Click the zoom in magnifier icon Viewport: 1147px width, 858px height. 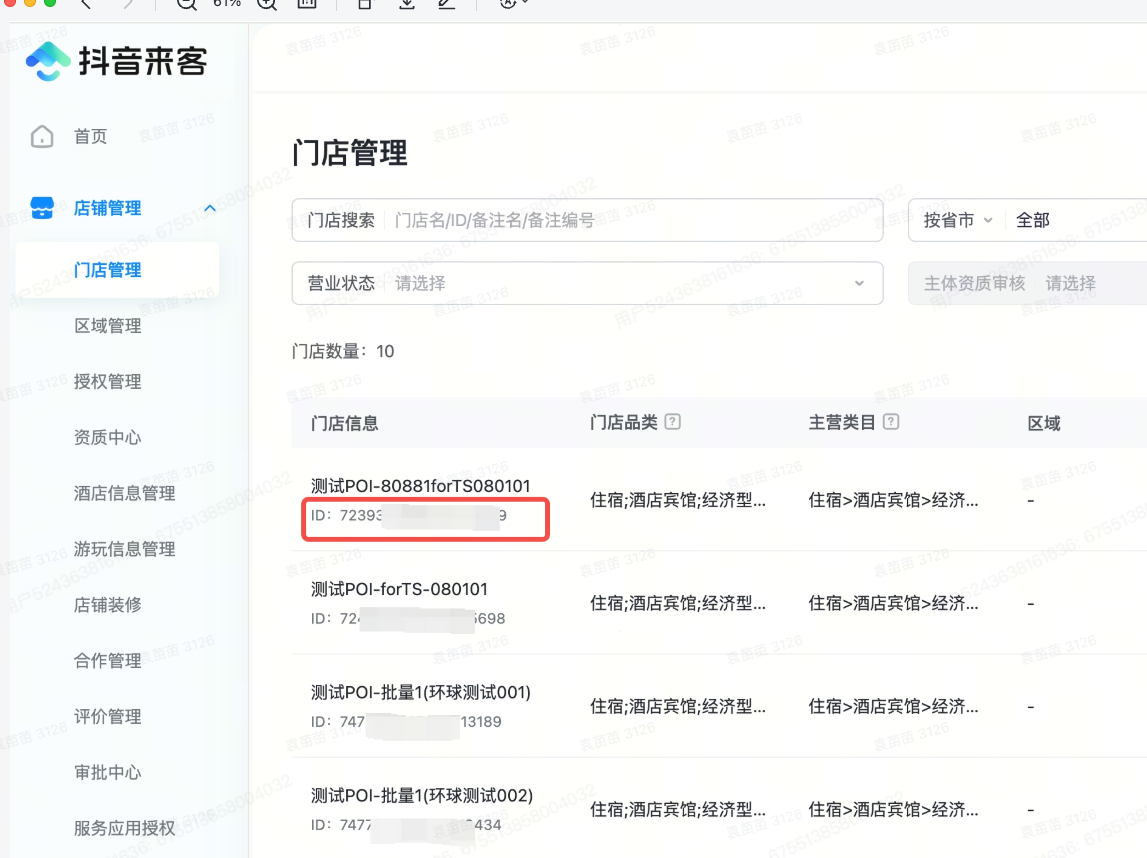266,4
